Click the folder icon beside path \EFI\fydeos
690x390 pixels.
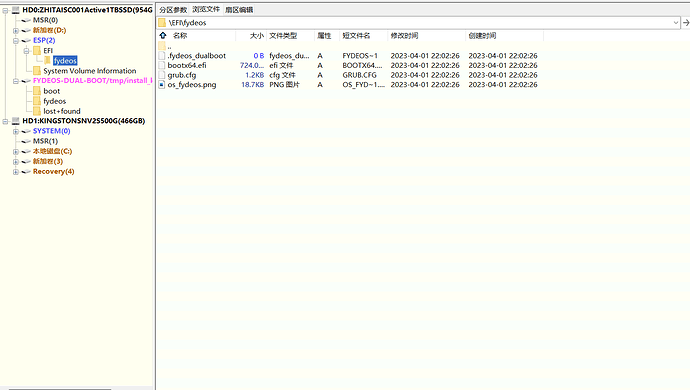[x=162, y=22]
